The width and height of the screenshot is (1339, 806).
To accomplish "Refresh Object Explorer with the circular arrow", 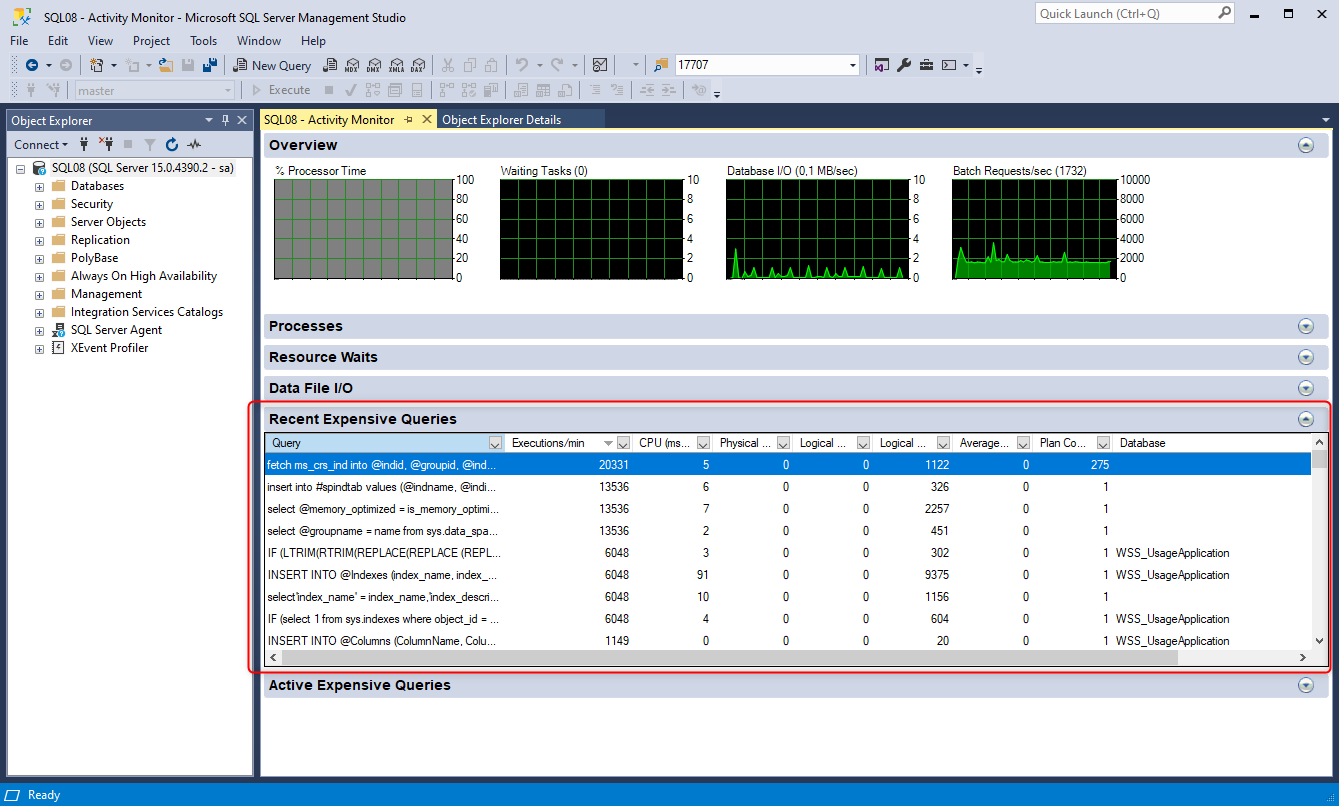I will pyautogui.click(x=172, y=144).
